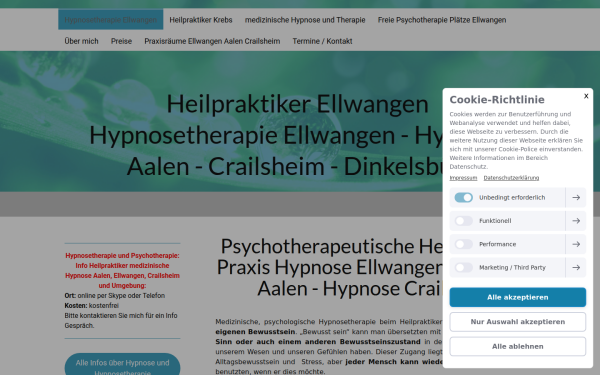Open Praxisräume Ellwangen Aalen Crailsheim
600x375 pixels.
pos(212,41)
